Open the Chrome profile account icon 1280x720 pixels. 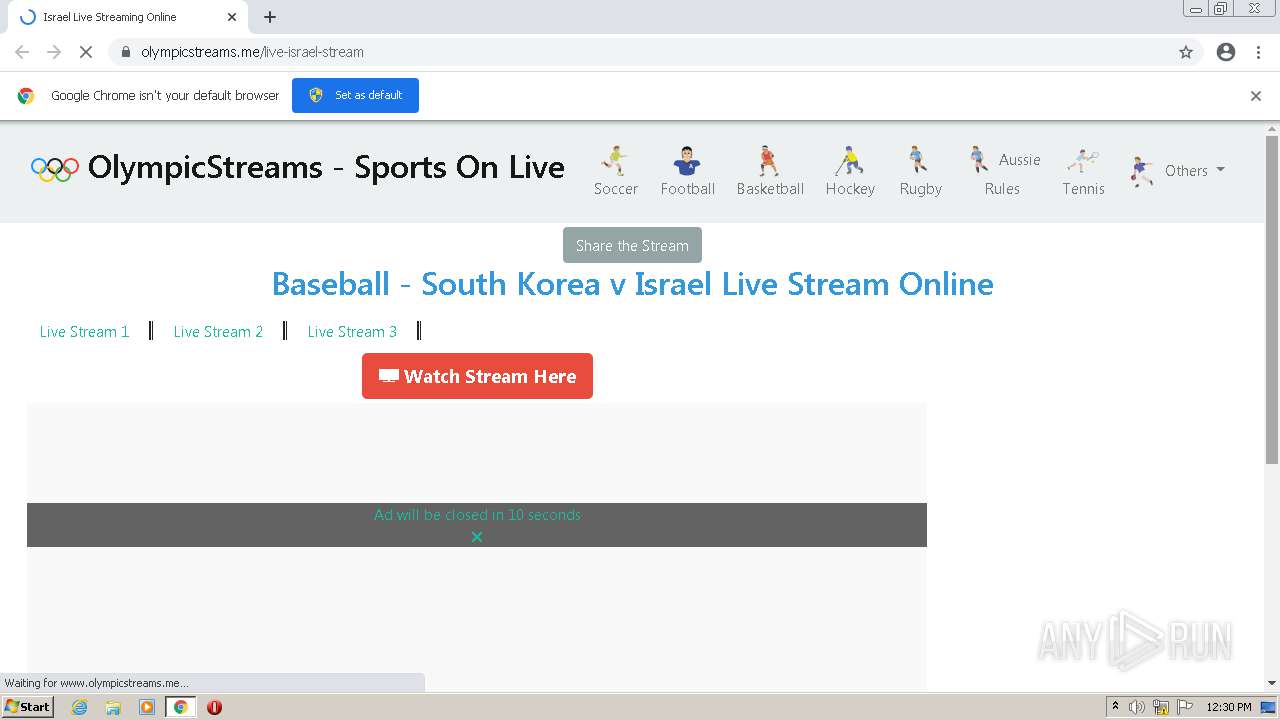(1226, 52)
